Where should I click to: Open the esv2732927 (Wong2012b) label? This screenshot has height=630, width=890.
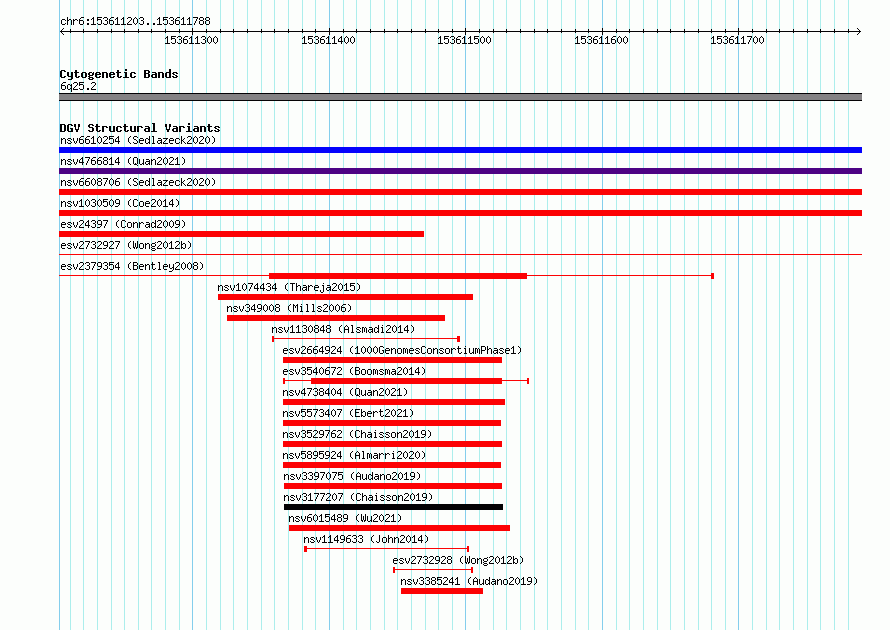[126, 245]
